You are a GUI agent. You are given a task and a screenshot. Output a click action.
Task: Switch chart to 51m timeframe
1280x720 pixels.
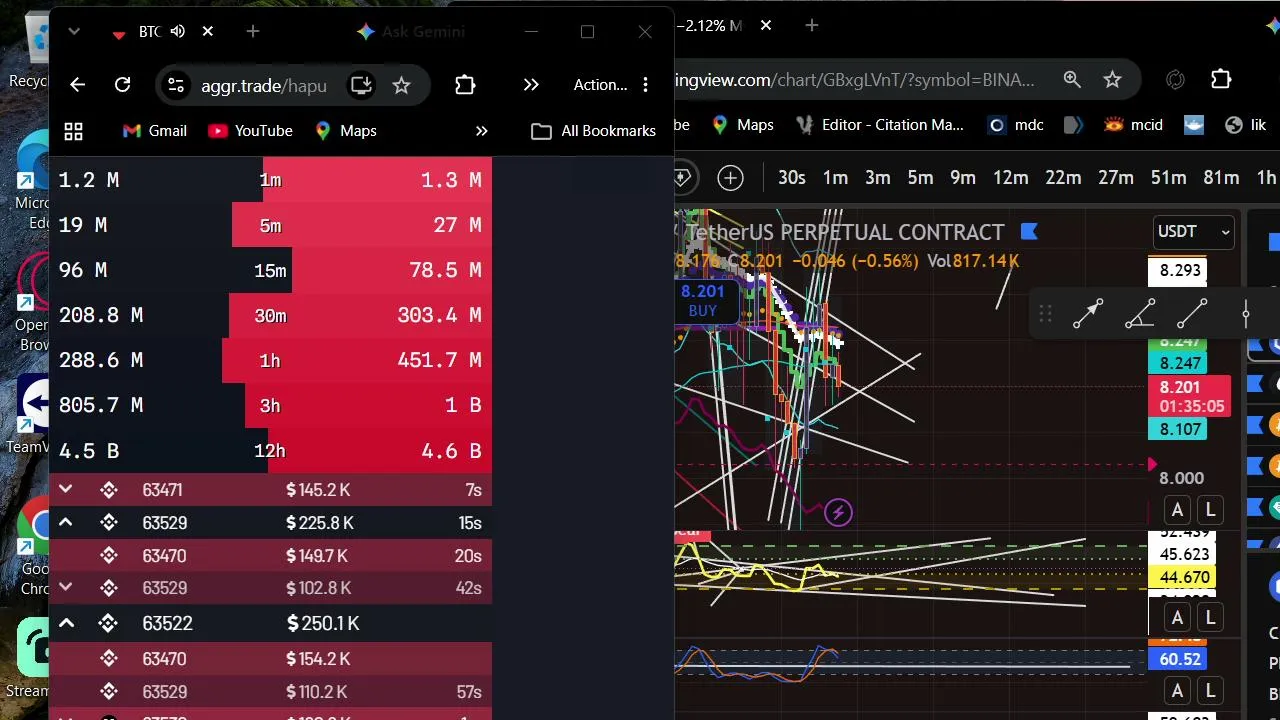pyautogui.click(x=1168, y=178)
